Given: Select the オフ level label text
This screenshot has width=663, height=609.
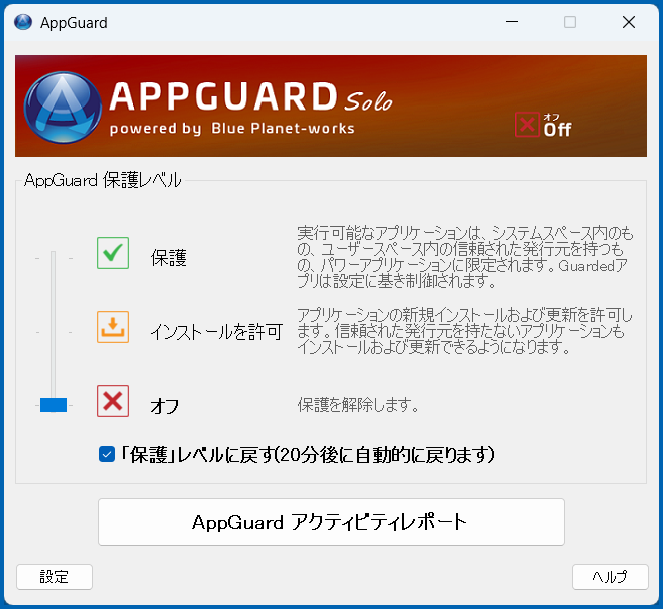Looking at the screenshot, I should (x=165, y=405).
